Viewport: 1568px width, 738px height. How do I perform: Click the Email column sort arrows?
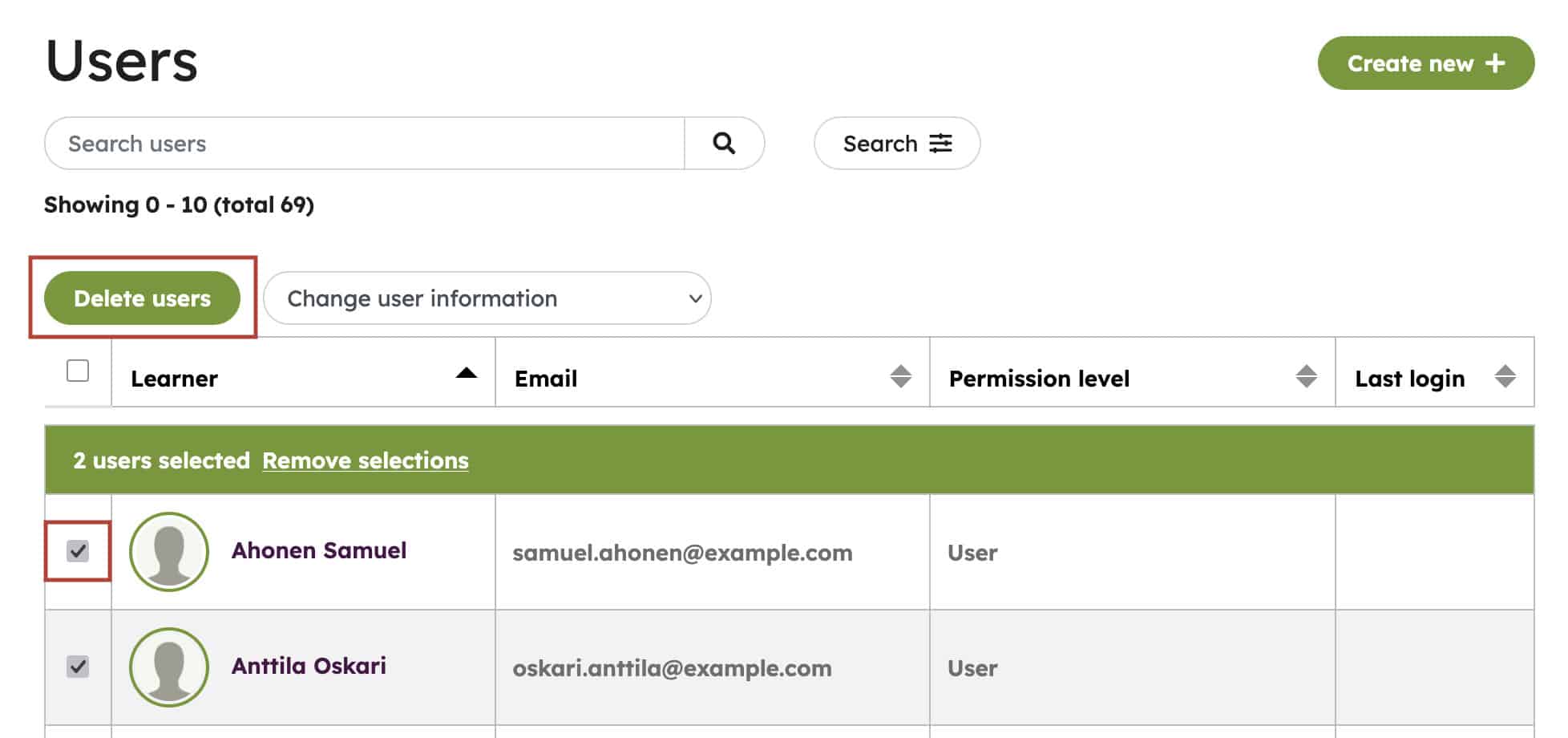pyautogui.click(x=901, y=376)
